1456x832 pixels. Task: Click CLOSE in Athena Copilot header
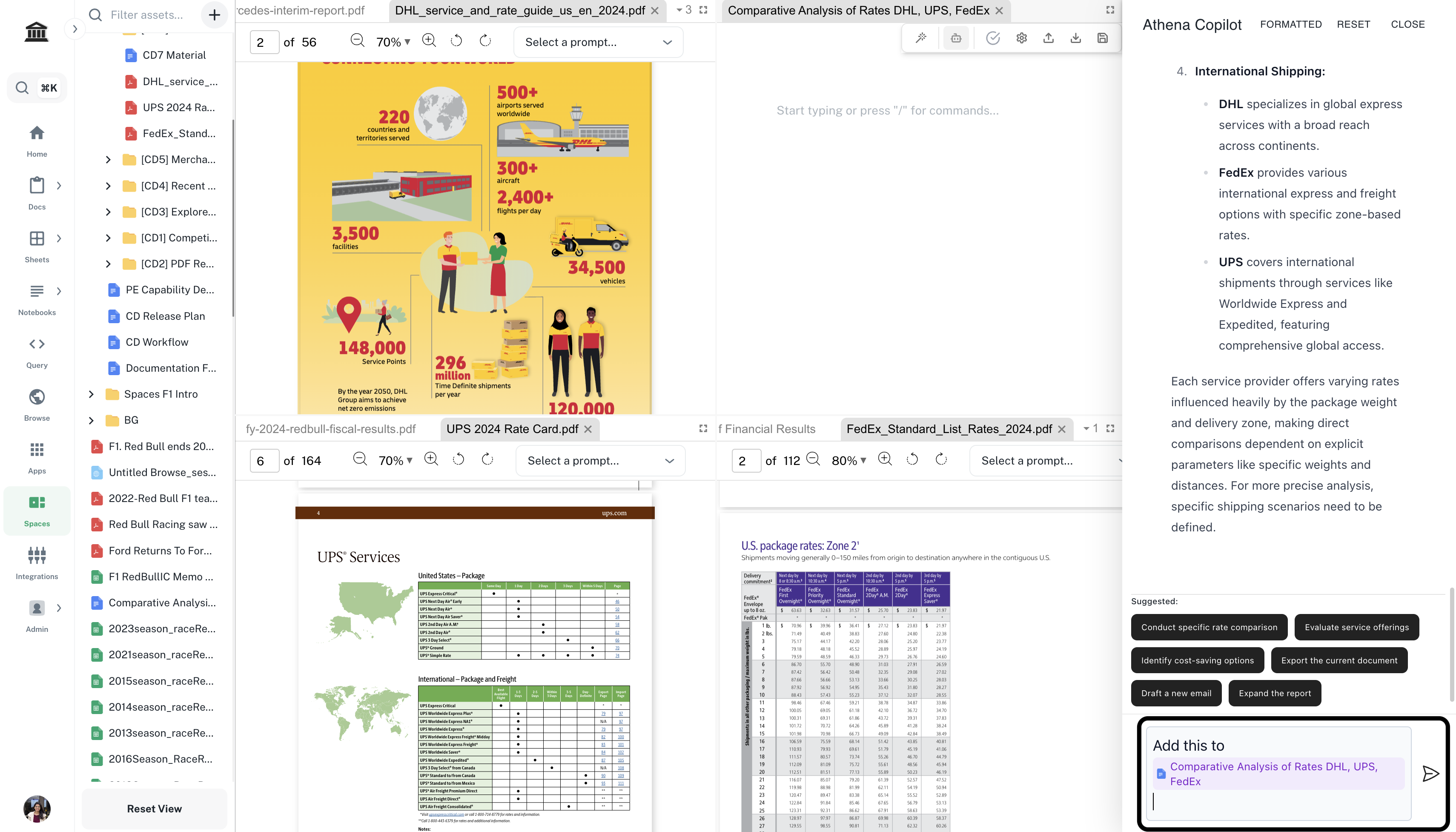pyautogui.click(x=1407, y=24)
